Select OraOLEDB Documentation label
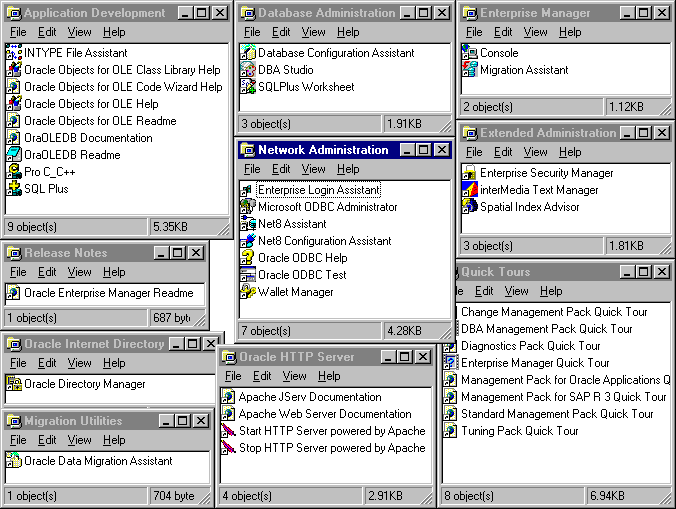676x509 pixels. [88, 138]
